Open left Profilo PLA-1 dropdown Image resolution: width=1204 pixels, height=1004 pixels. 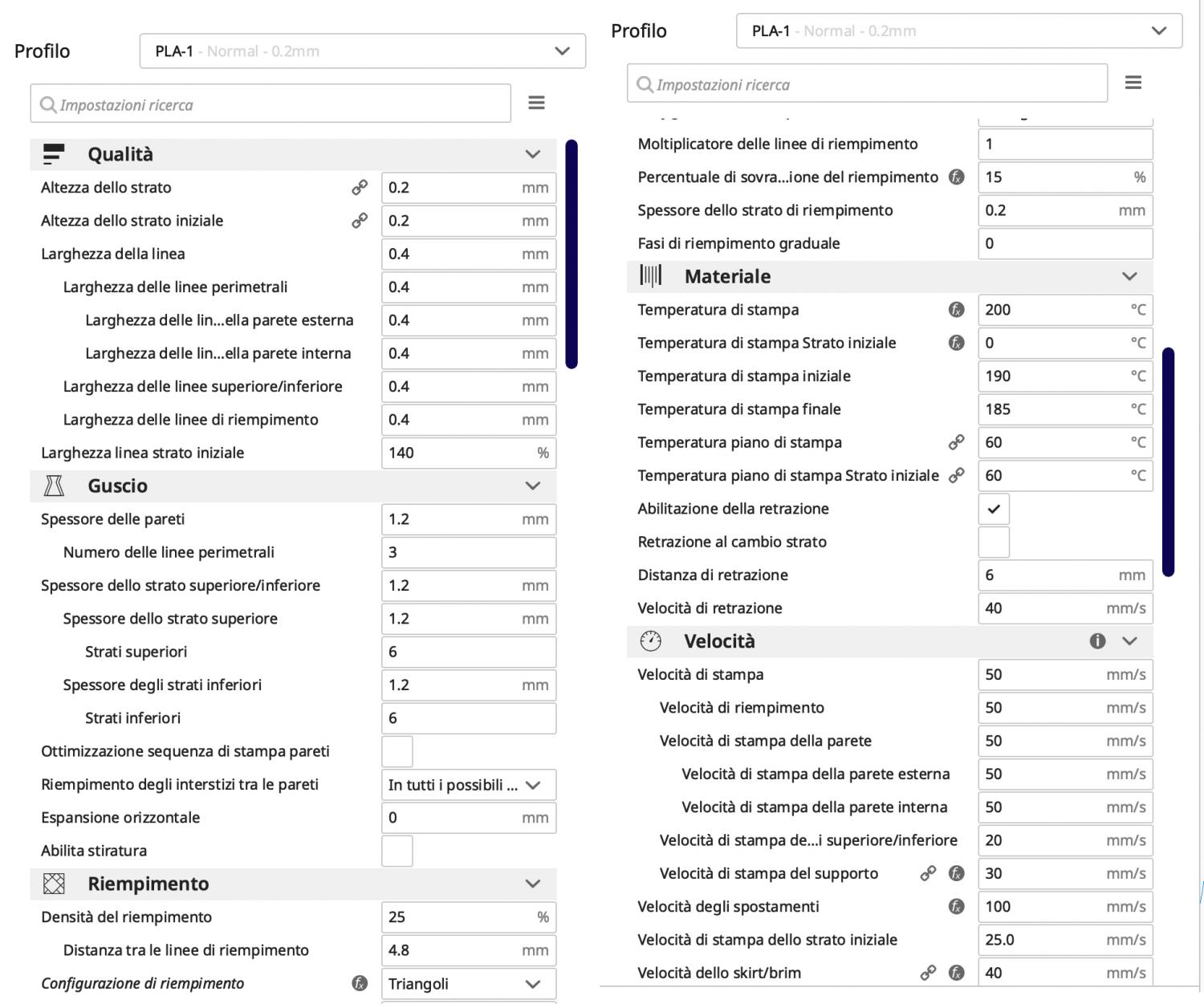pos(362,51)
